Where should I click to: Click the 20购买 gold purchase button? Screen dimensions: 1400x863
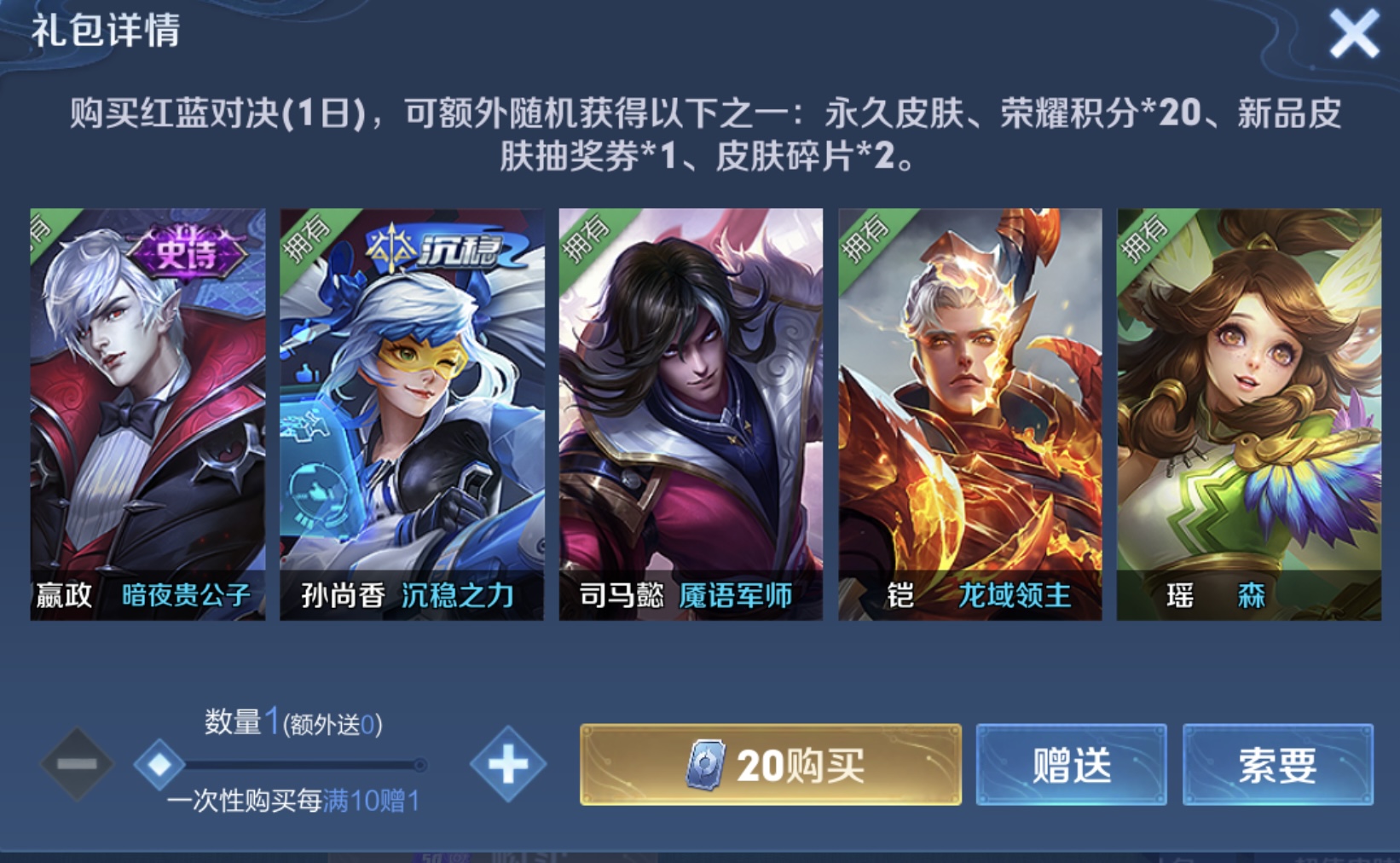771,764
